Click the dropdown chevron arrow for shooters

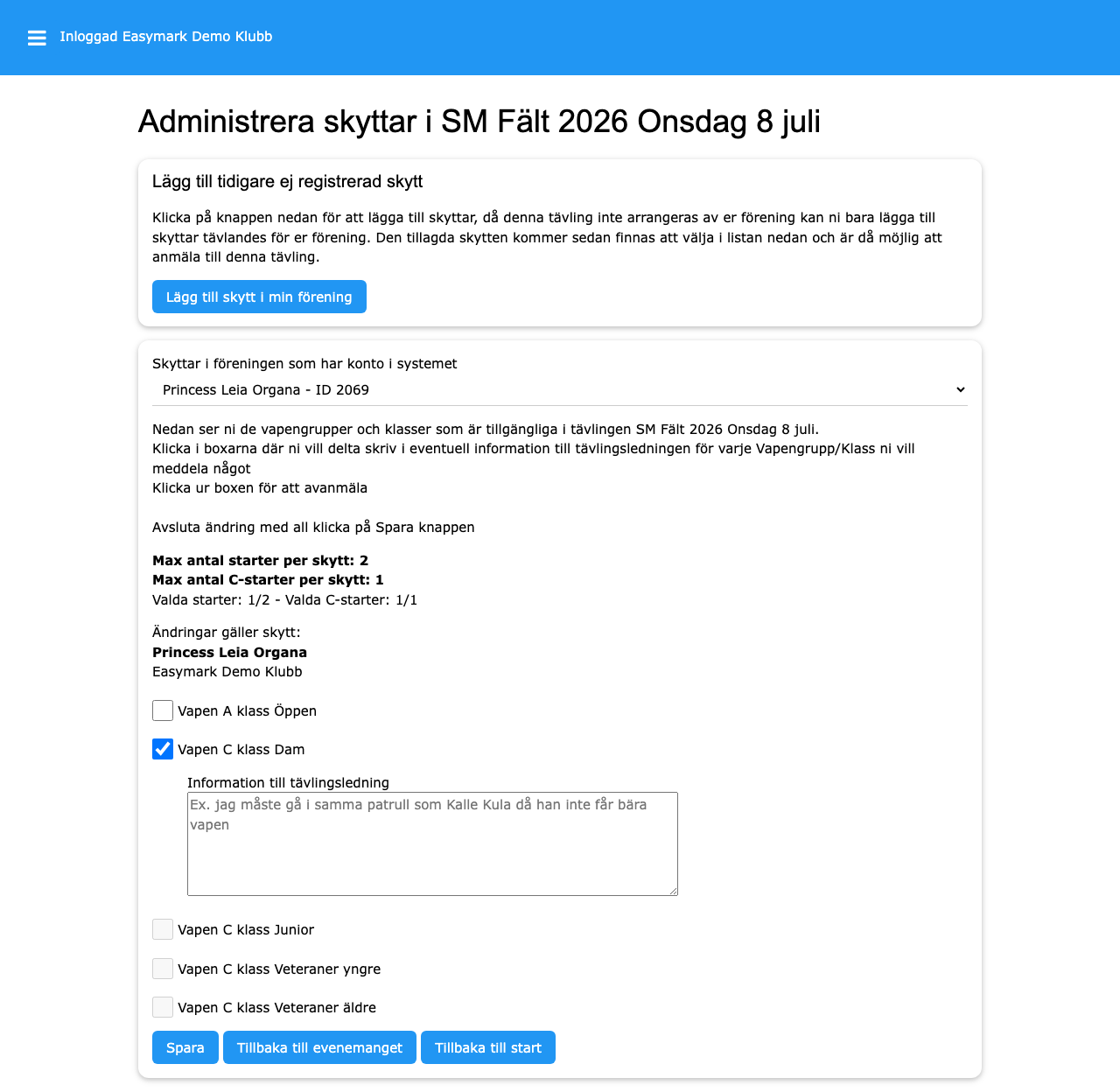[960, 390]
